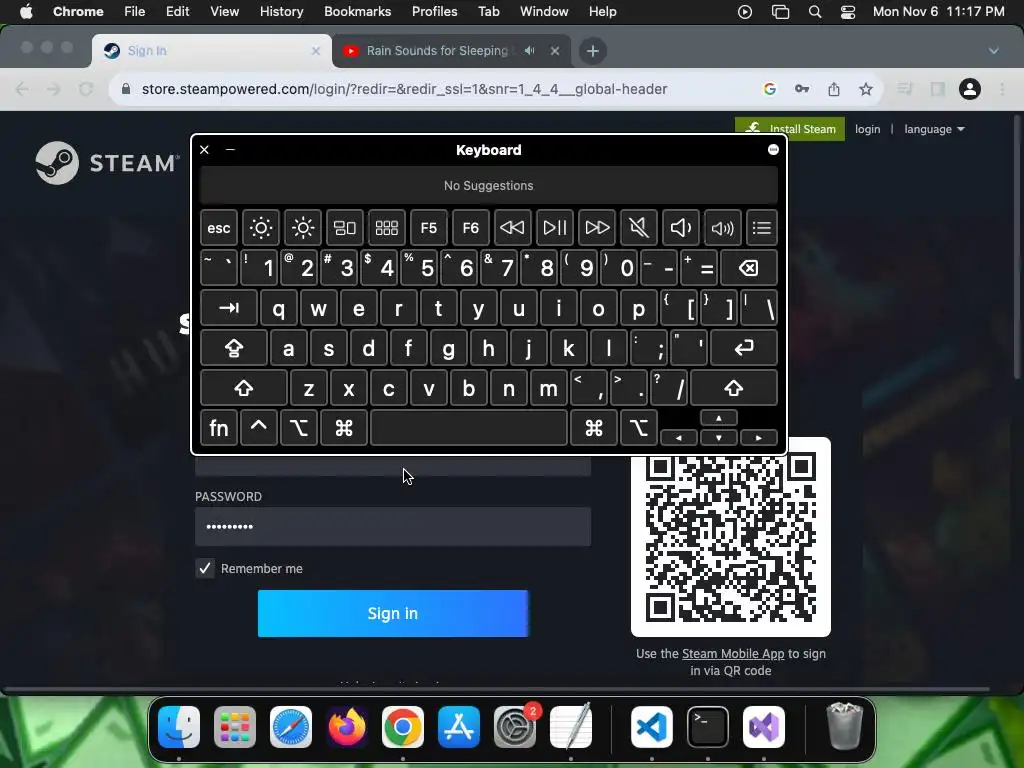Click the address bar URL

(x=404, y=89)
